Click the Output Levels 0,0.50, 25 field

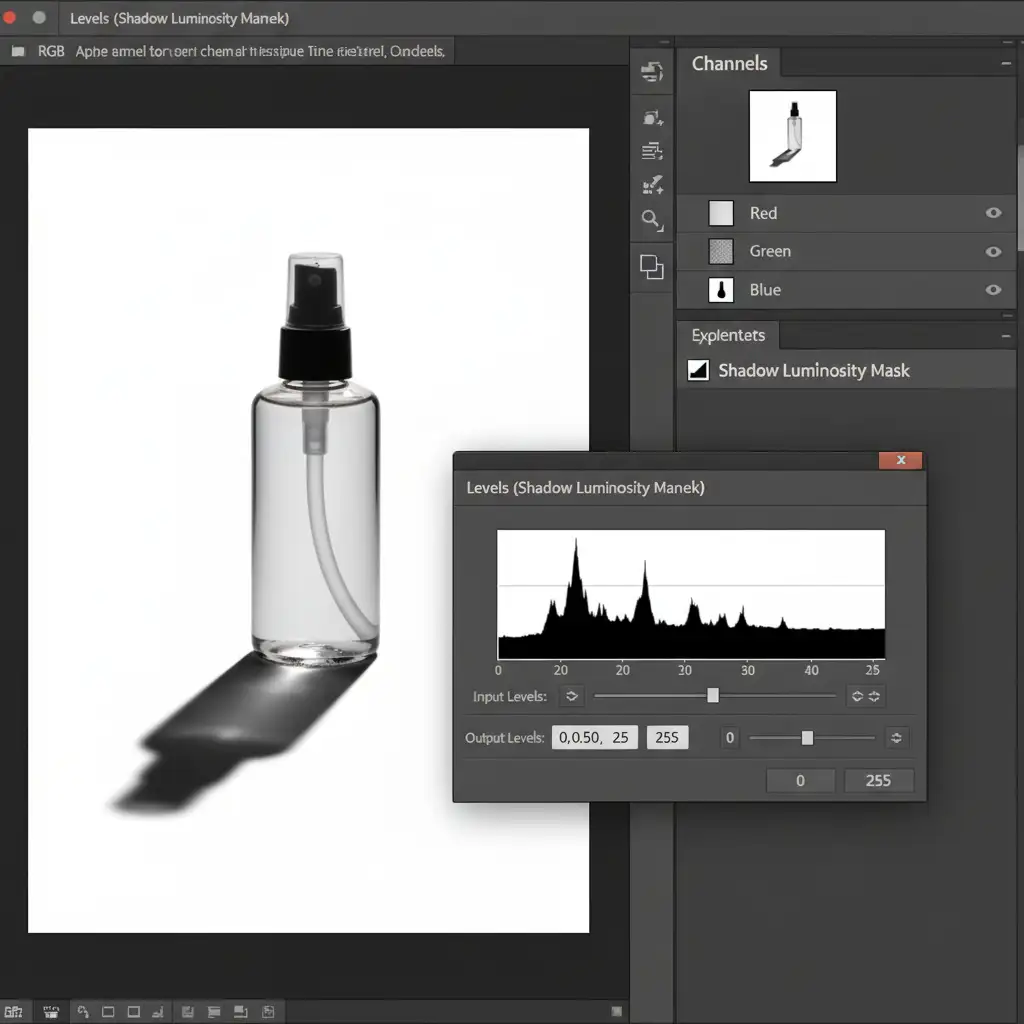click(594, 738)
